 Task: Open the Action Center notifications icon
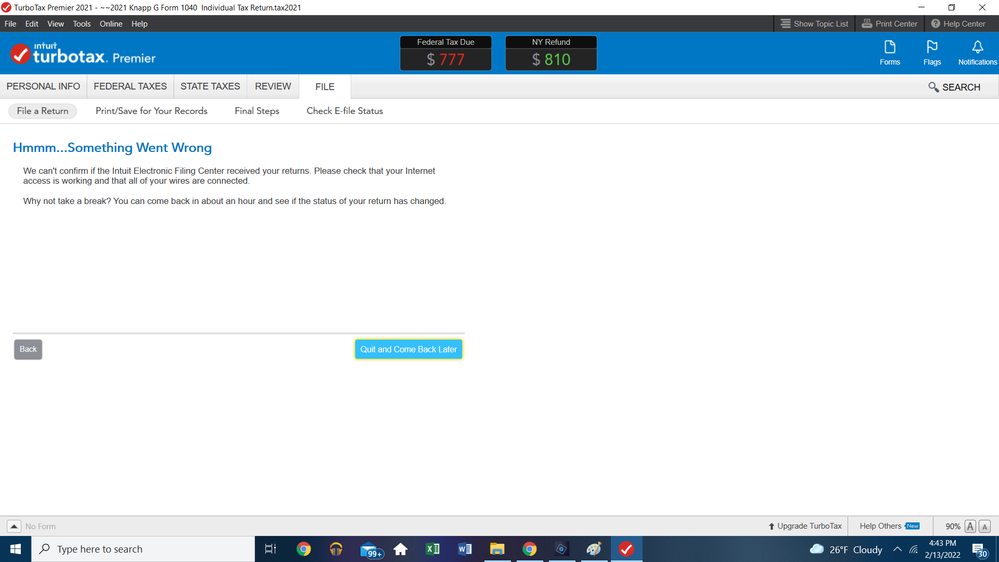(x=981, y=549)
